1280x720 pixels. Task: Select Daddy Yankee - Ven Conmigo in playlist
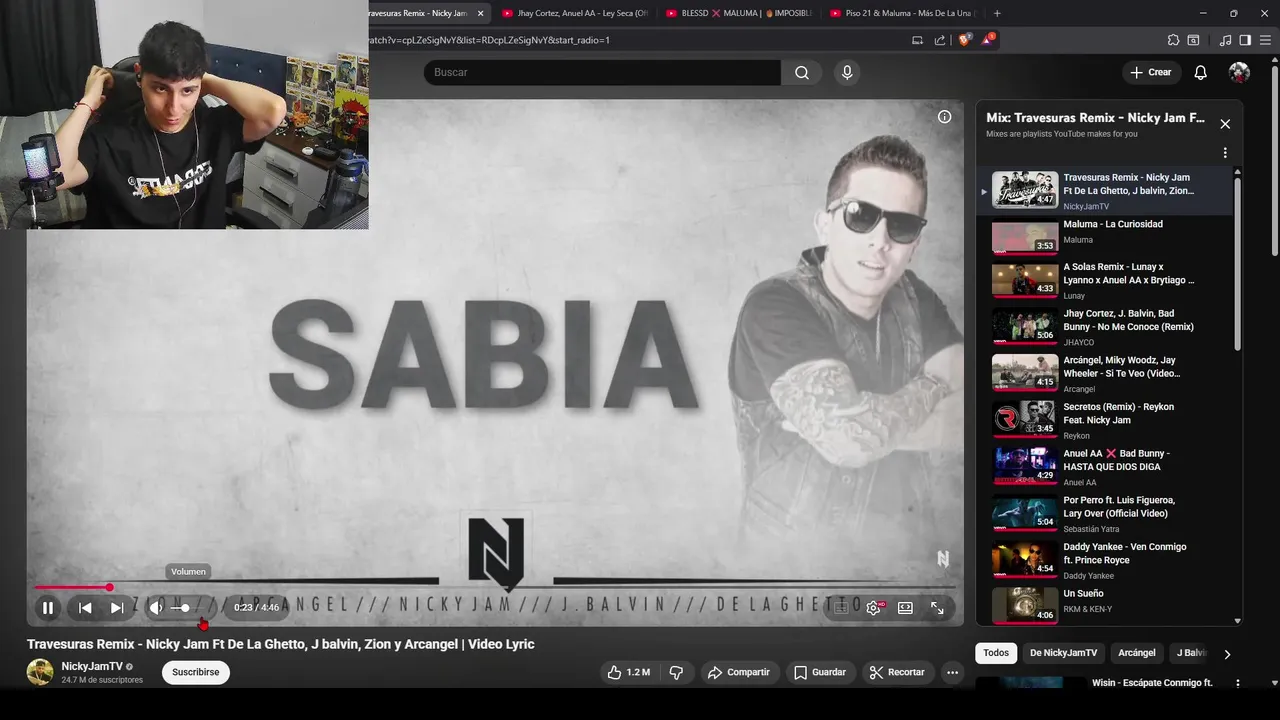pos(1105,561)
